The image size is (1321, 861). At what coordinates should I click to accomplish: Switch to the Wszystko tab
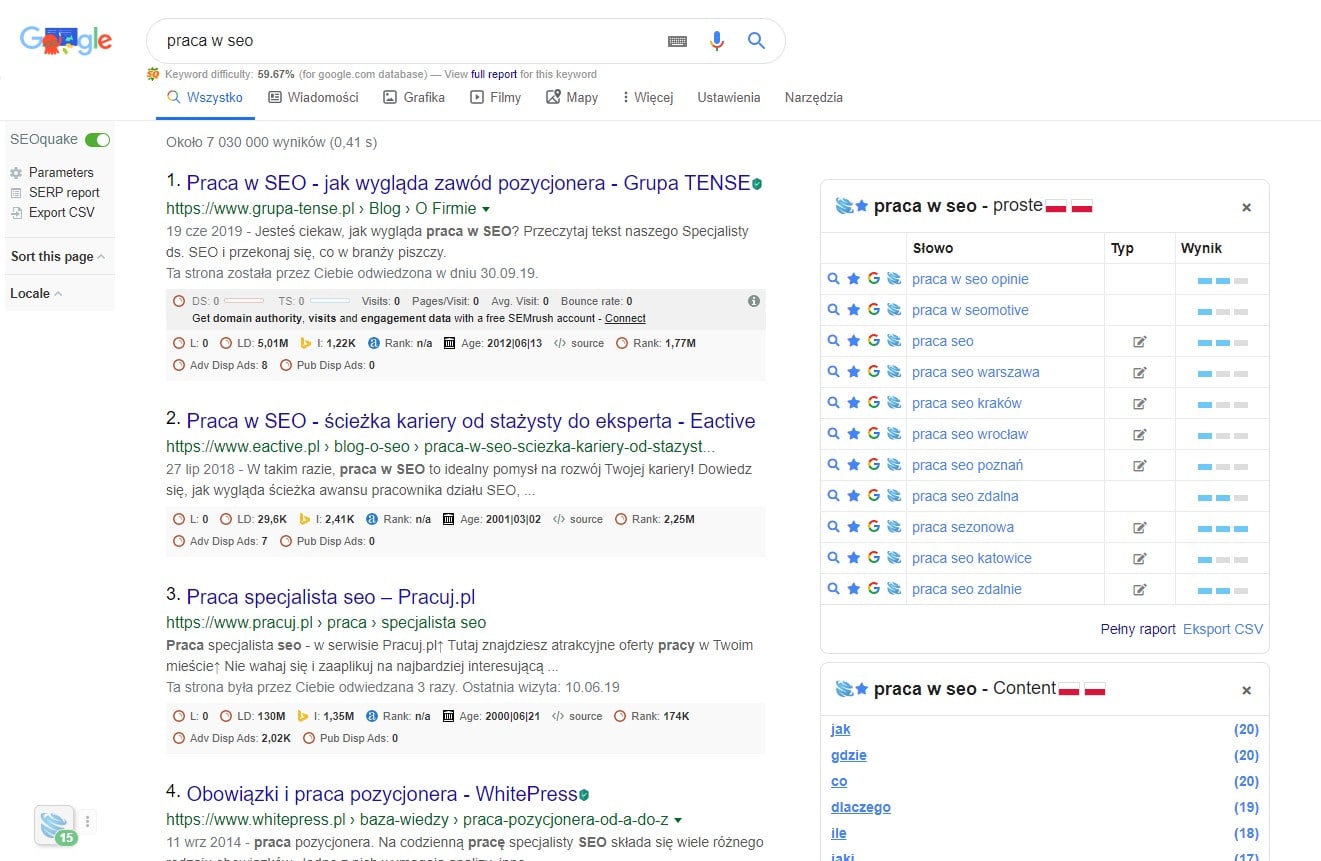205,97
